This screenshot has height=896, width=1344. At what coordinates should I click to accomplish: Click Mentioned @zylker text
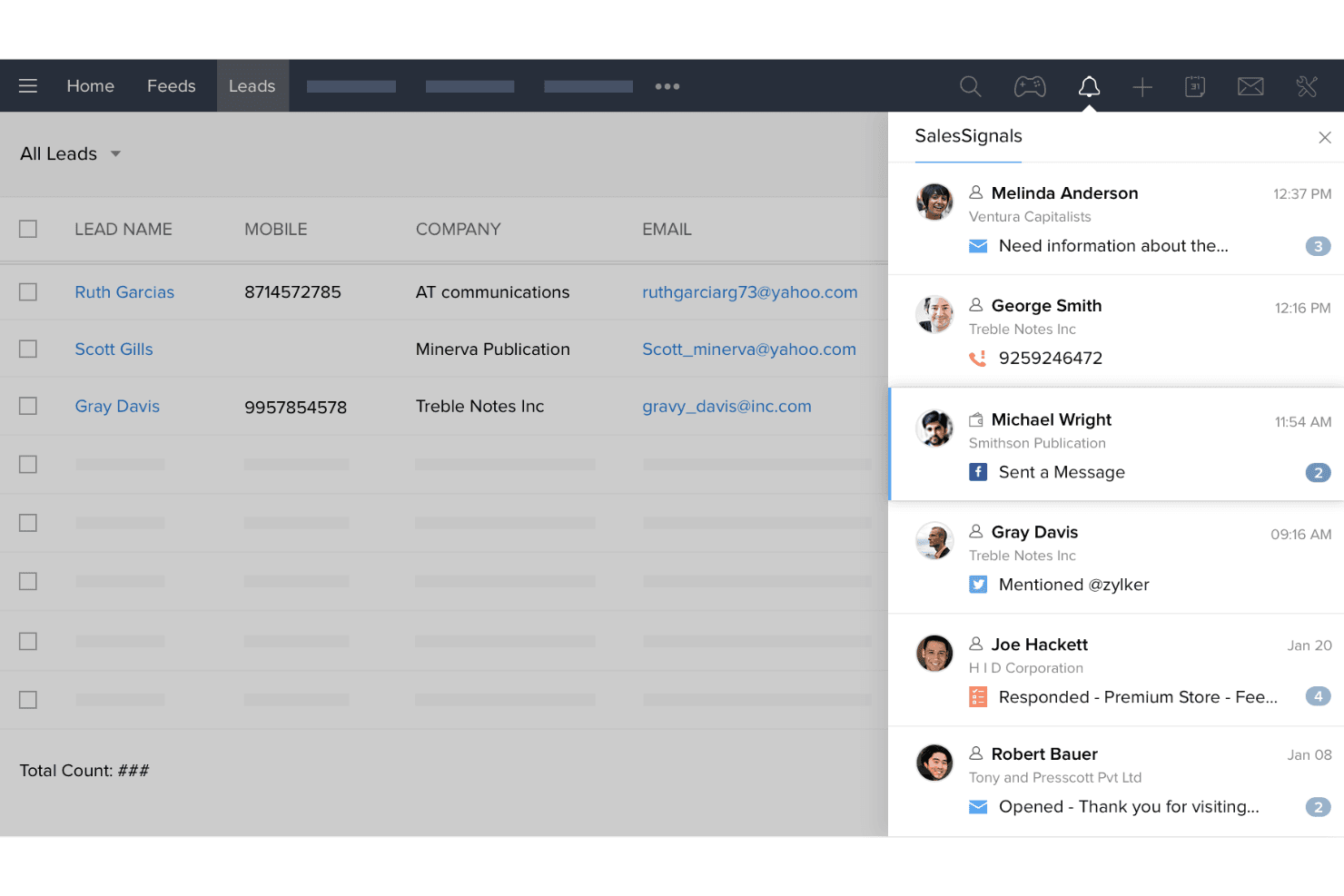1074,585
